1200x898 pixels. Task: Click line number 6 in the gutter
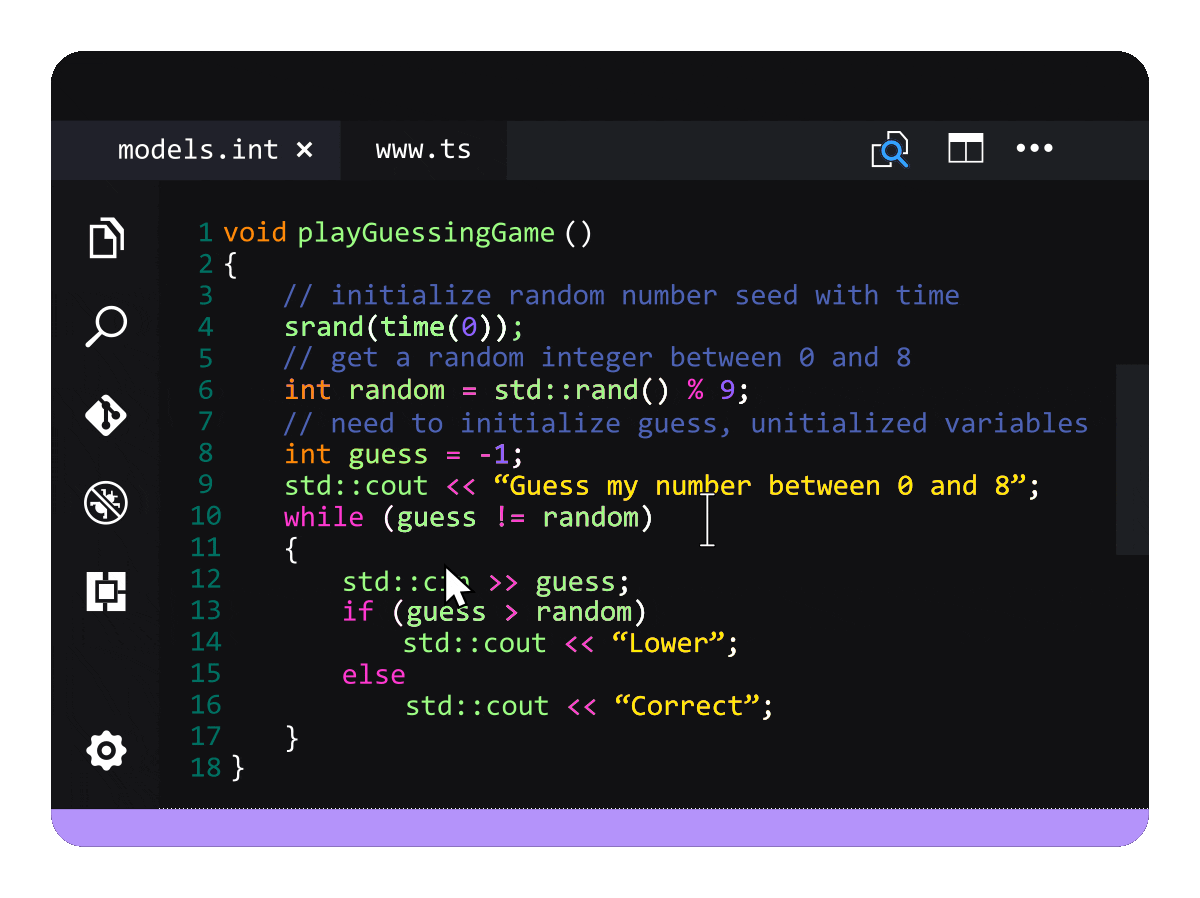[x=205, y=390]
